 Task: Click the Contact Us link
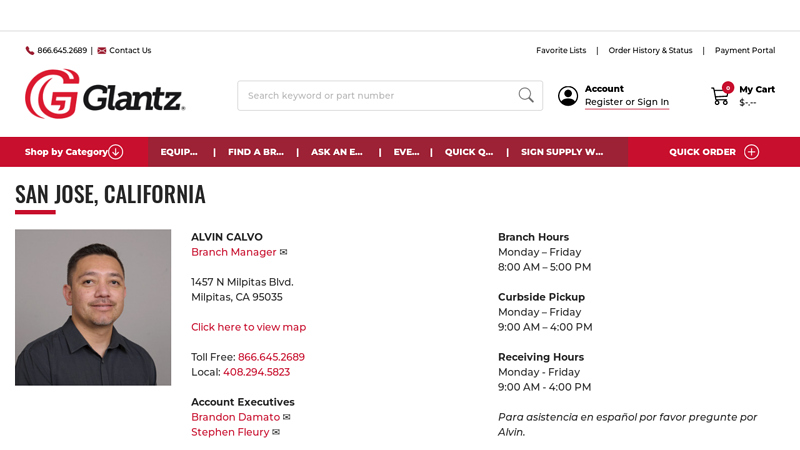130,51
